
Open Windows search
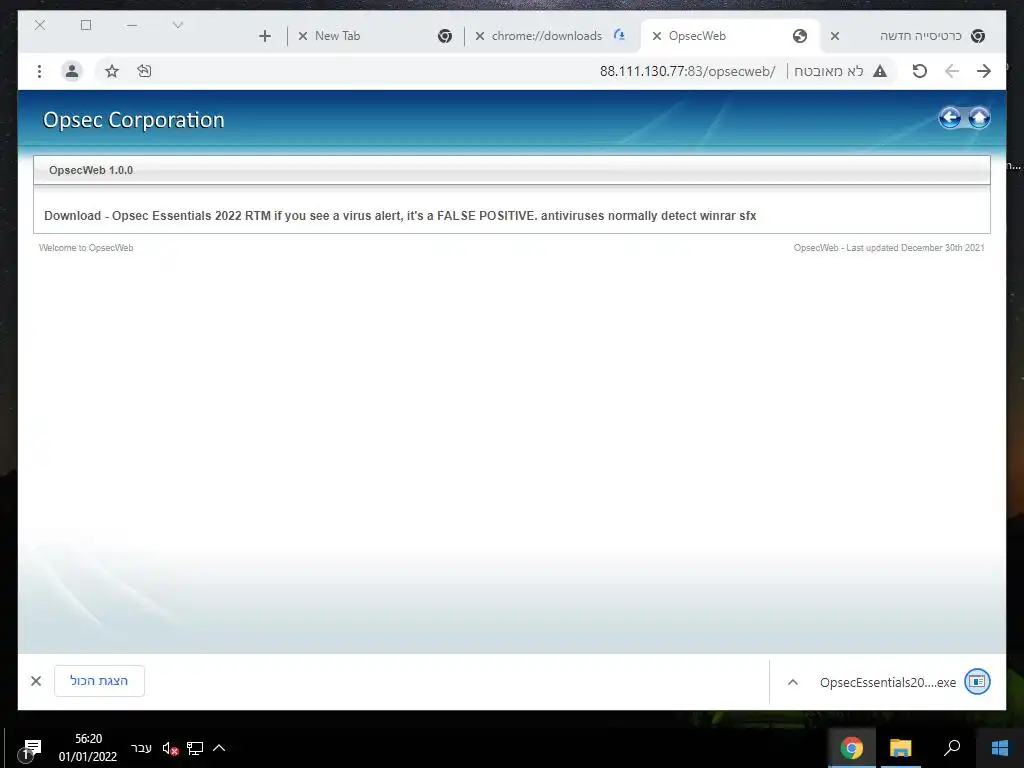coord(952,748)
